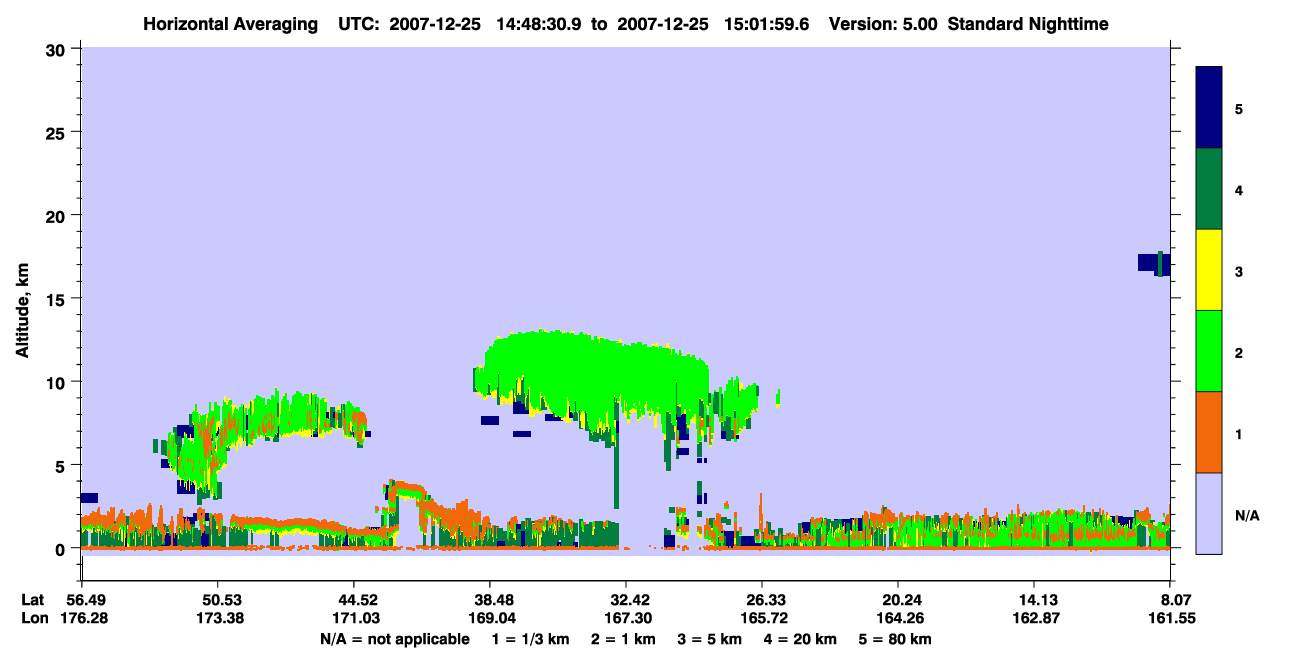Click longitude value 165.72
Image resolution: width=1300 pixels, height=667 pixels.
pos(762,618)
